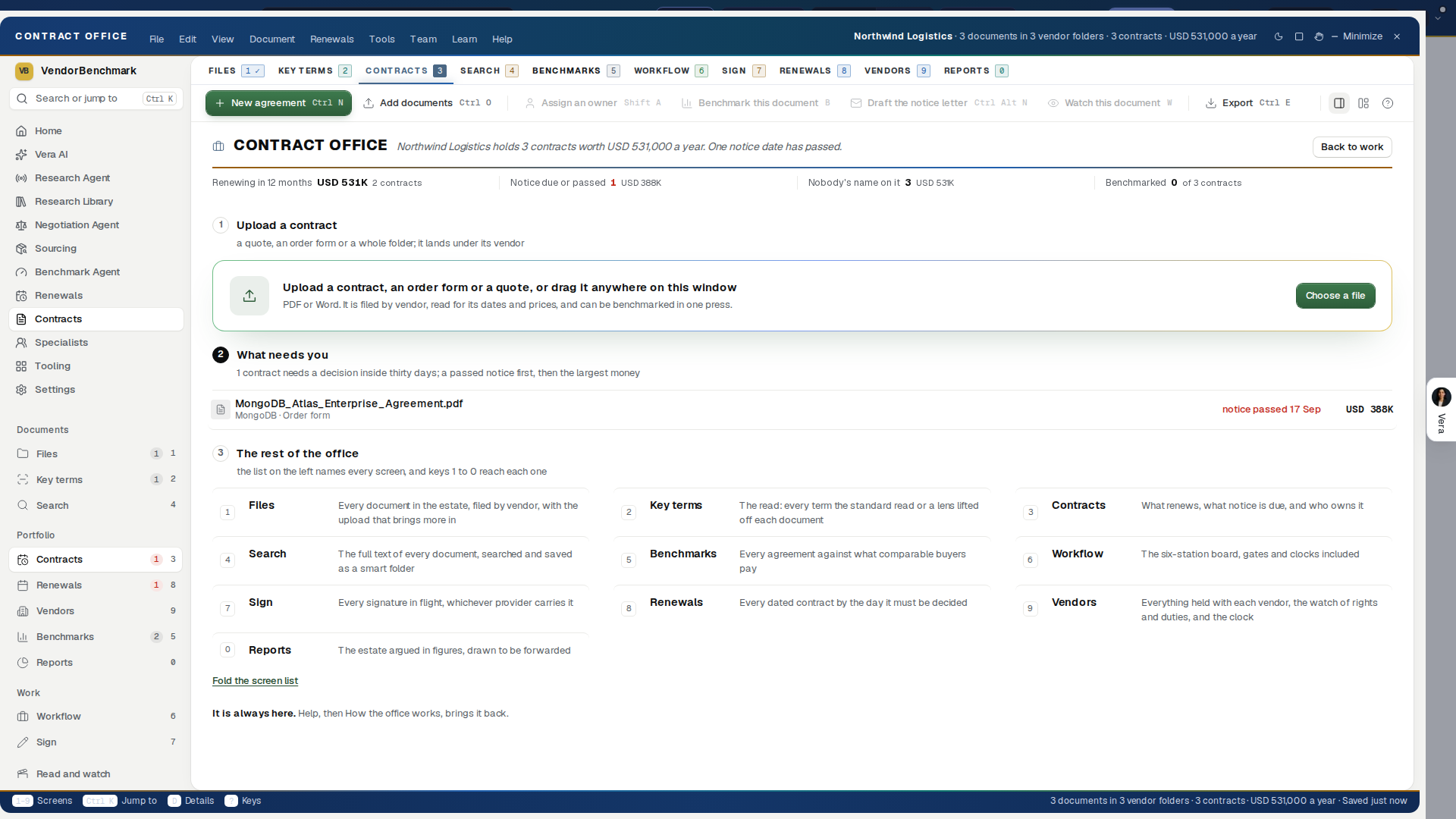Image resolution: width=1456 pixels, height=819 pixels.
Task: Open the Sign card numbered 7
Action: coord(400,608)
